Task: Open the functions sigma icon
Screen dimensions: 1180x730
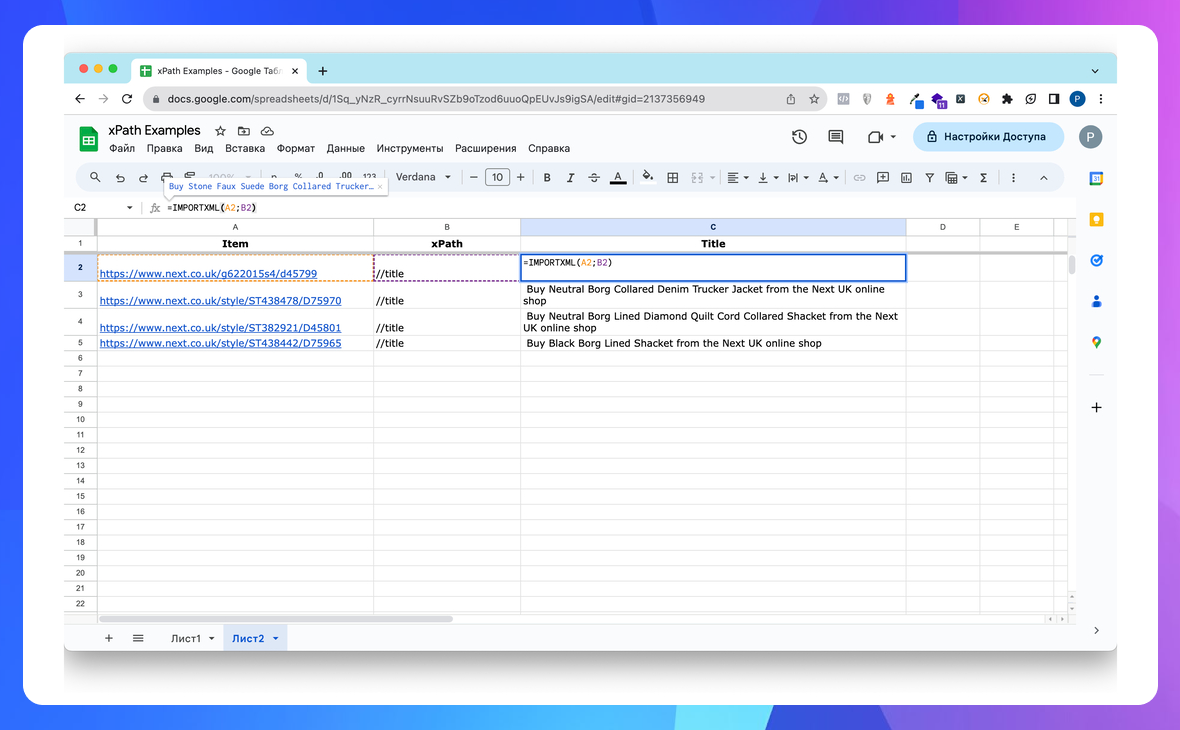Action: point(983,178)
